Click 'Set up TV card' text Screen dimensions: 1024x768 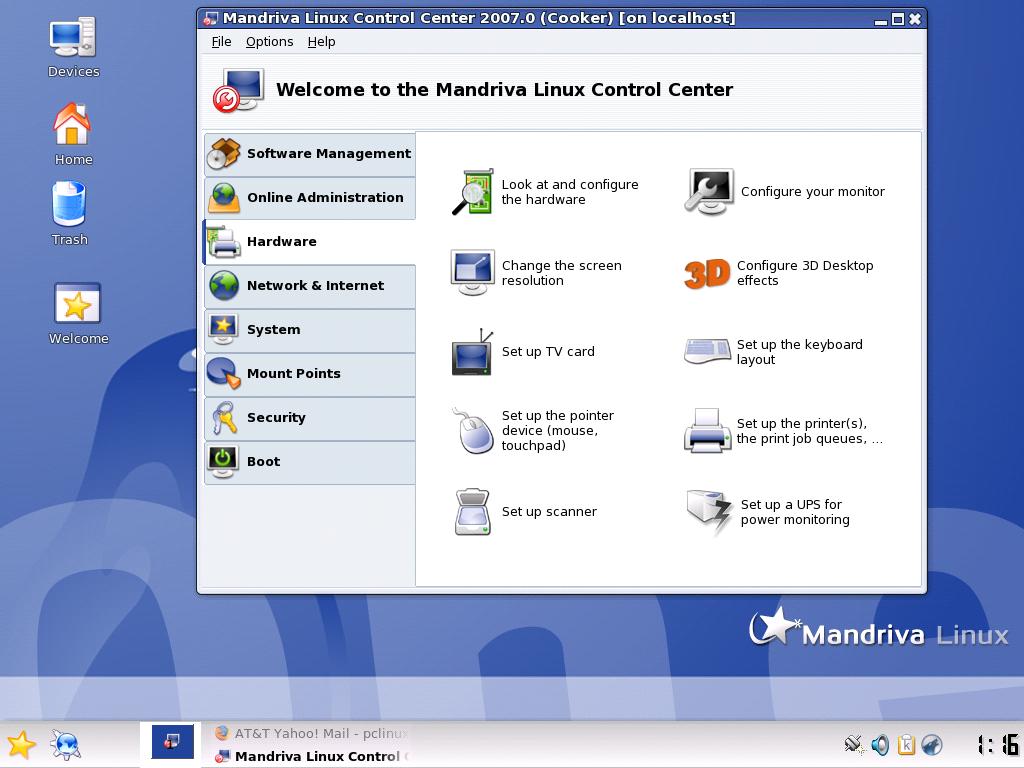548,351
